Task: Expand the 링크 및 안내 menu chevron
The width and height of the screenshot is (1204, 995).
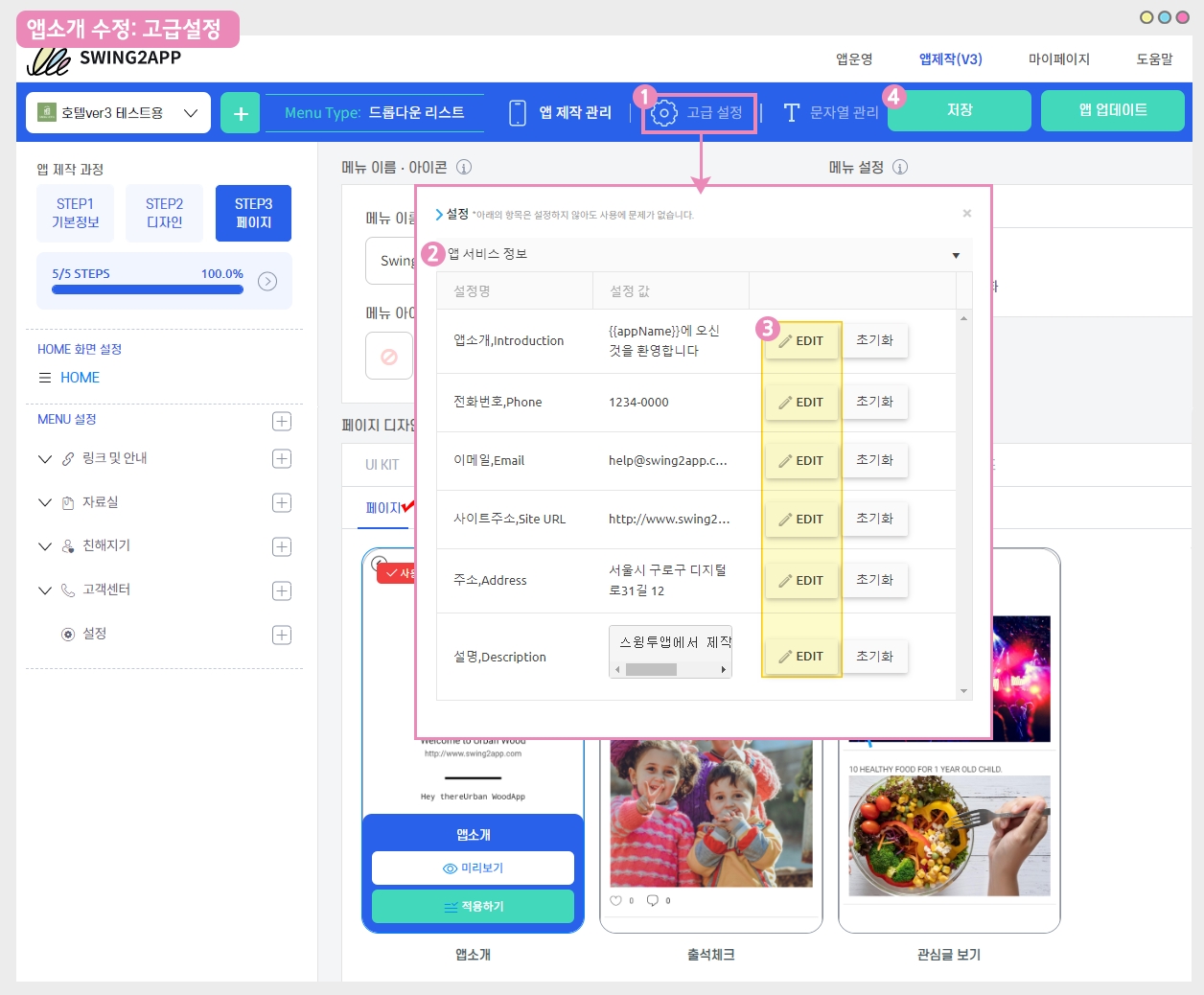Action: tap(45, 459)
